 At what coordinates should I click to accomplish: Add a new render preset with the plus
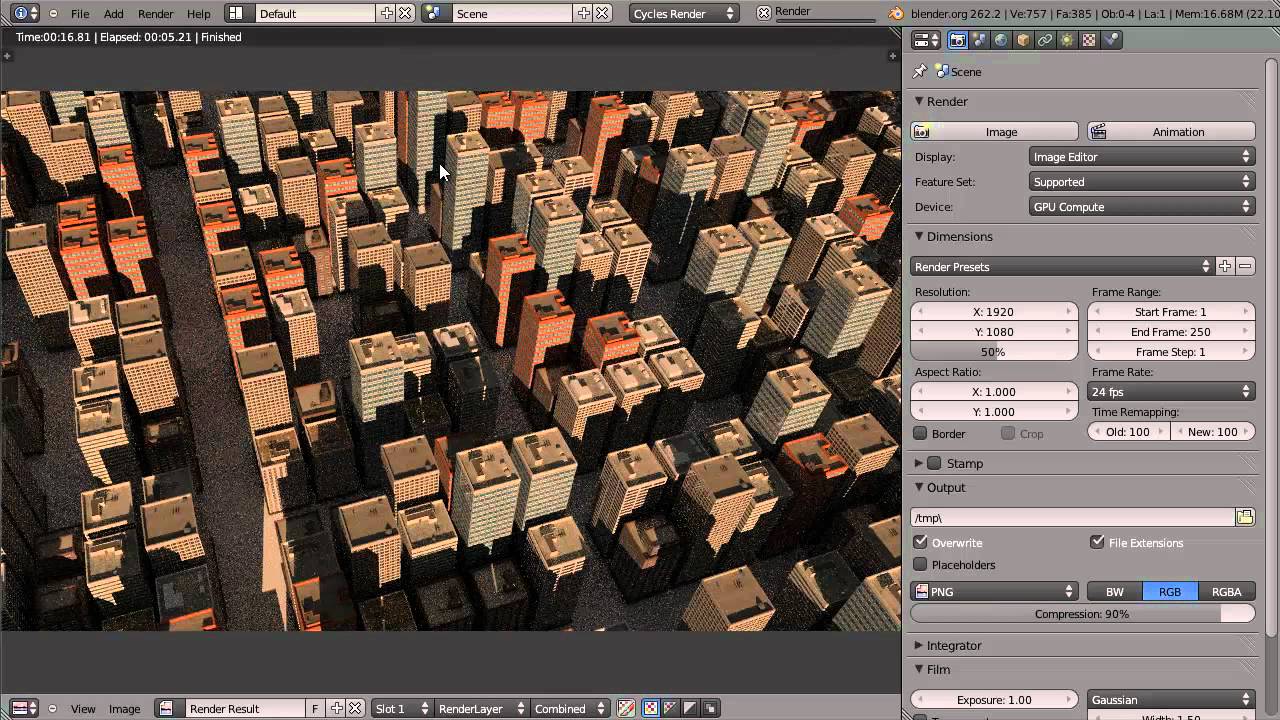[x=1225, y=266]
